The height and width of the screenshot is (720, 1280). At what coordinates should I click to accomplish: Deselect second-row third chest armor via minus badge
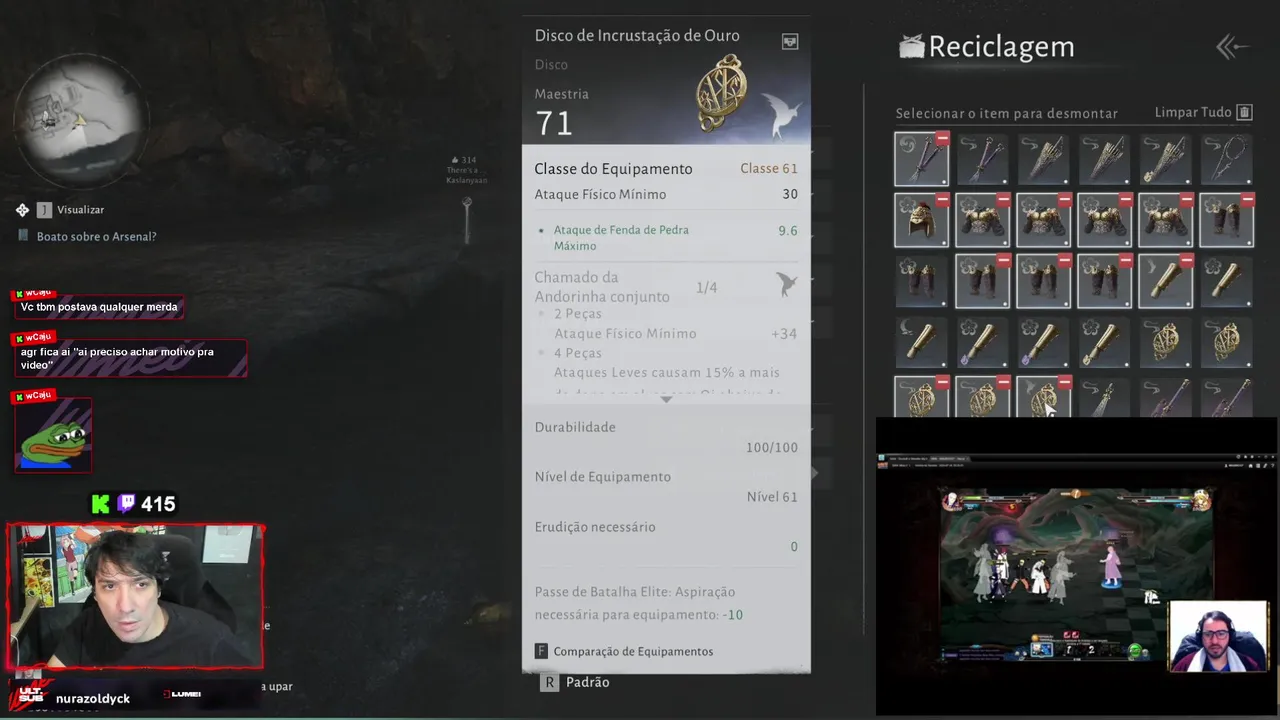pos(1064,200)
